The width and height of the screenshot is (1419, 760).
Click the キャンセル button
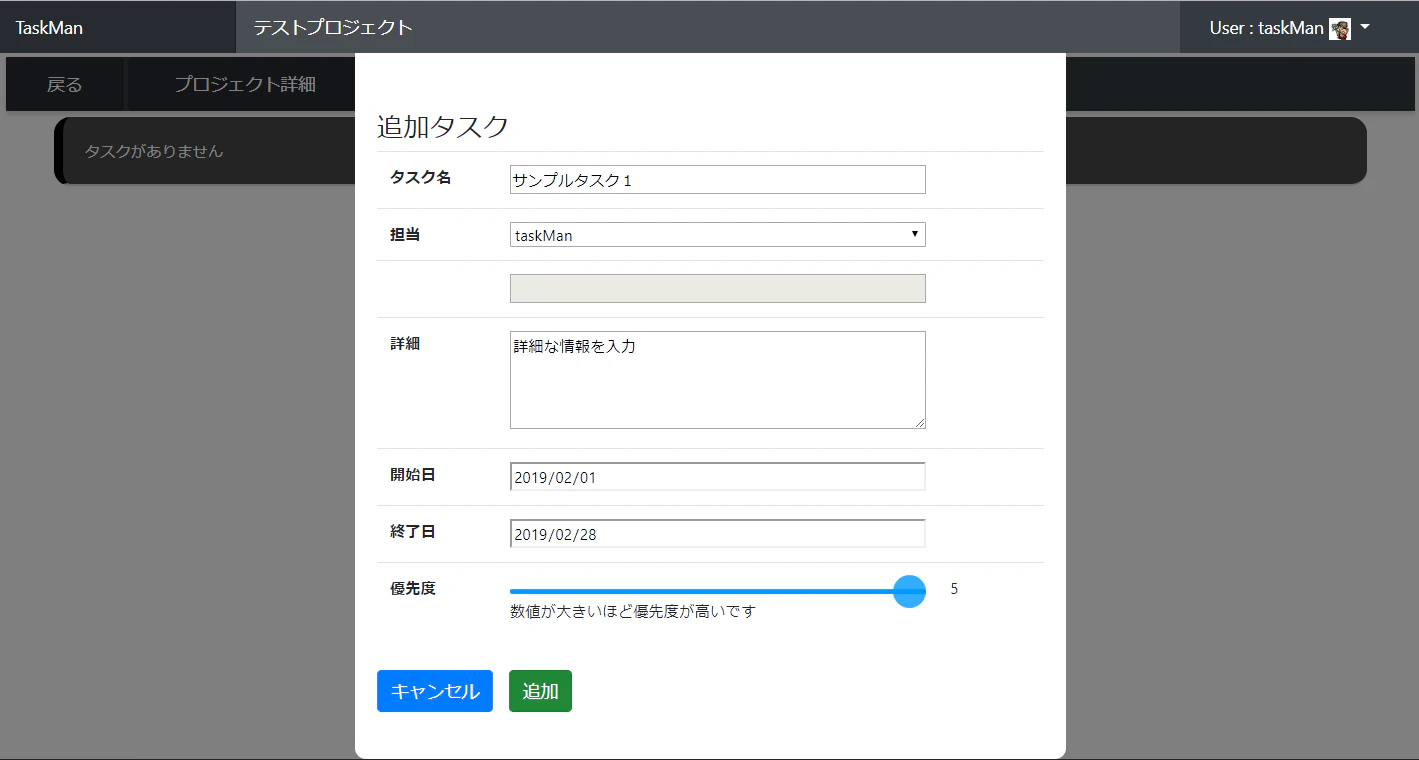coord(435,691)
